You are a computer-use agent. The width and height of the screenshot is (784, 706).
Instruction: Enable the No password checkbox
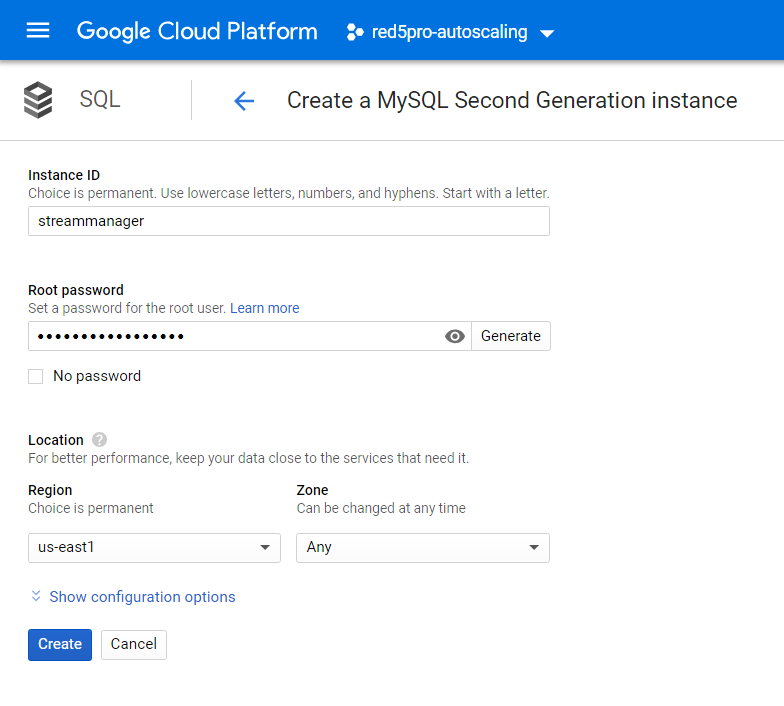tap(36, 376)
